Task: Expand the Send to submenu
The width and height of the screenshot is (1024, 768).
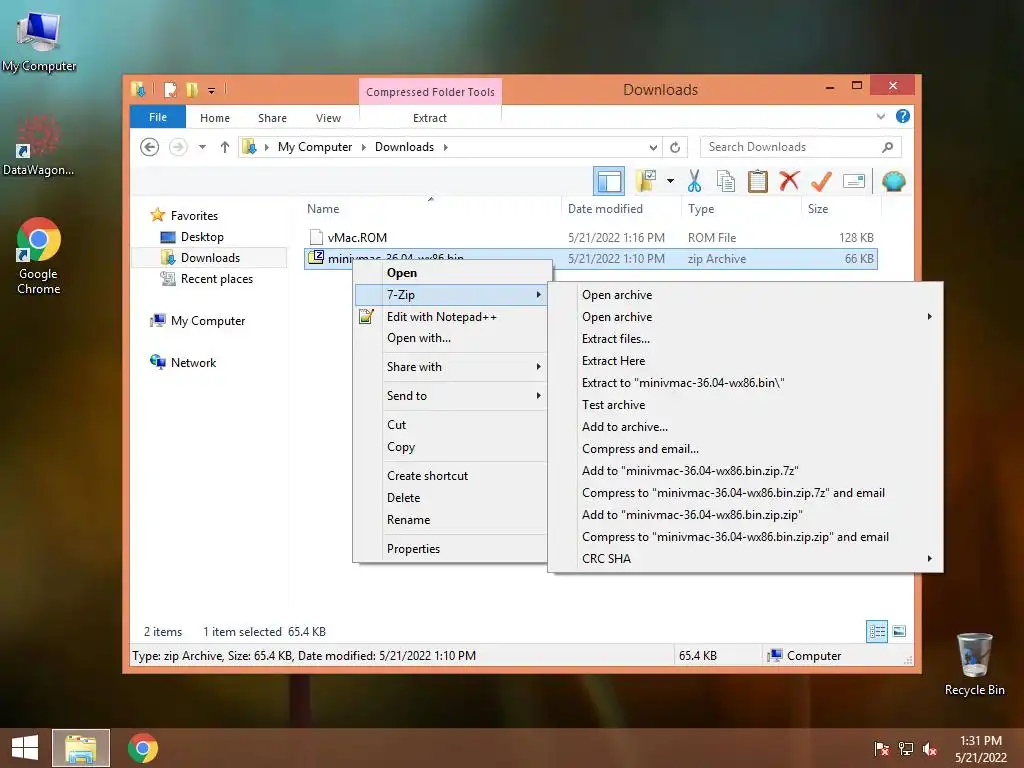Action: tap(451, 396)
